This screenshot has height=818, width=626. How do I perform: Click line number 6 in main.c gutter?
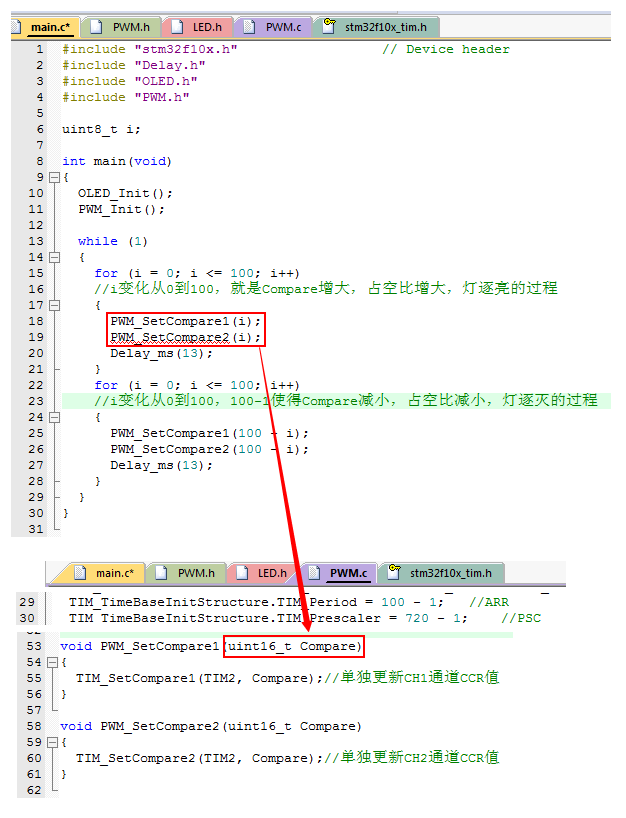coord(40,129)
